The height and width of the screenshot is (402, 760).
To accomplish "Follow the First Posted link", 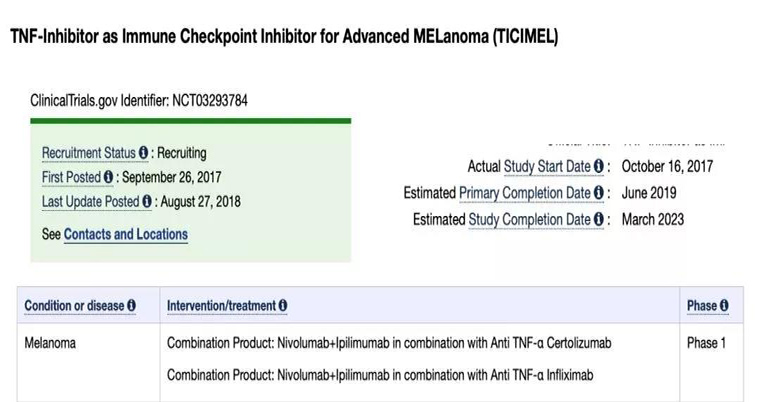I will coord(71,177).
